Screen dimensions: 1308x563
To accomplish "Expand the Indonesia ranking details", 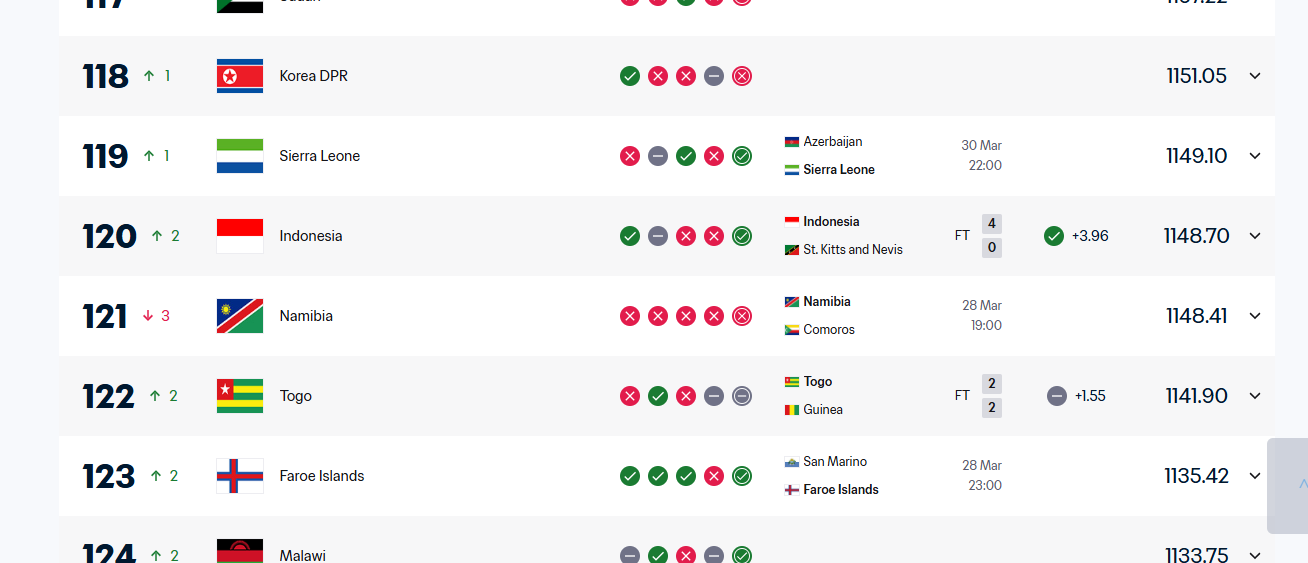I will click(x=1255, y=236).
